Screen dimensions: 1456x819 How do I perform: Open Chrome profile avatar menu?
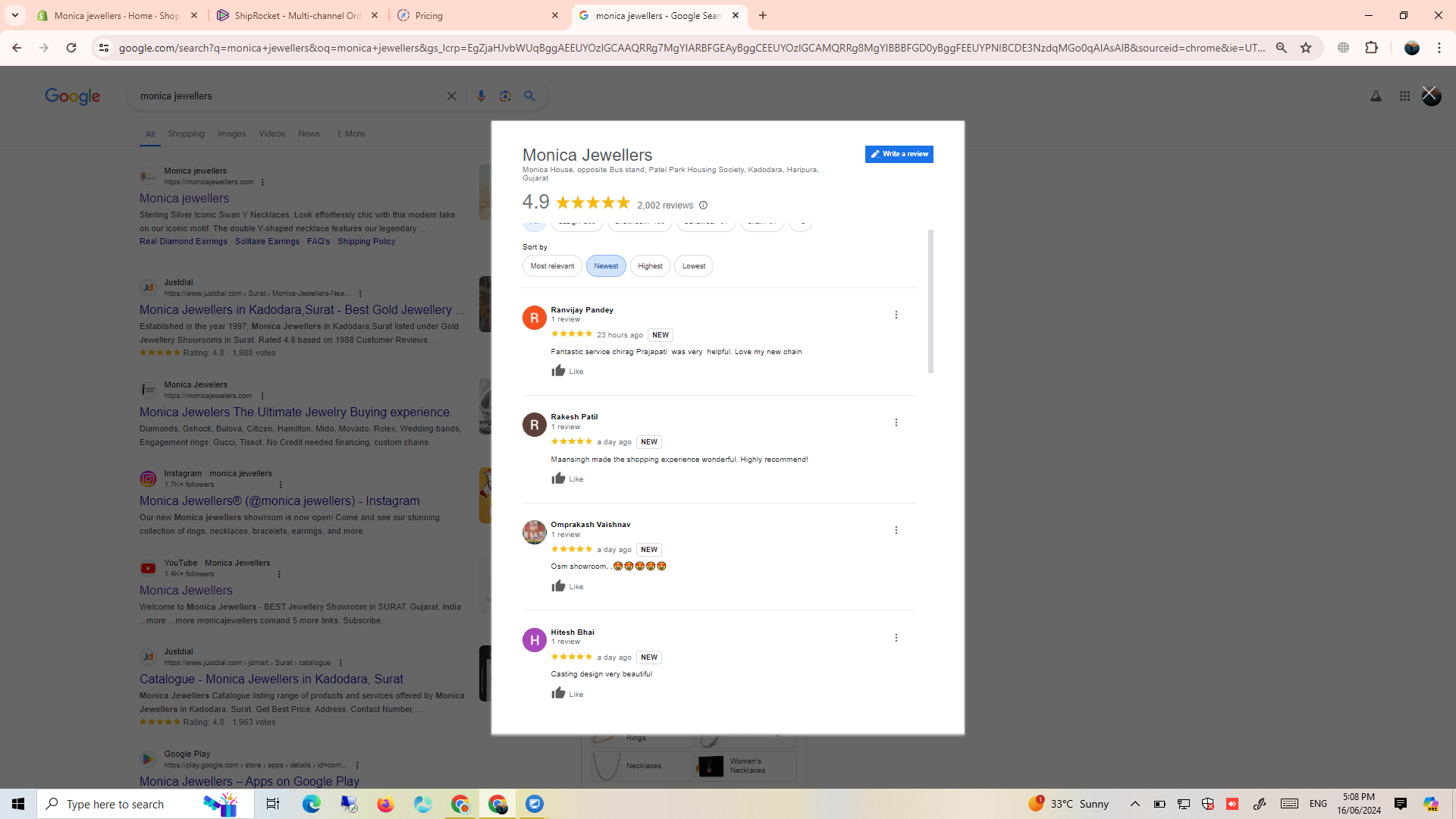[1411, 48]
